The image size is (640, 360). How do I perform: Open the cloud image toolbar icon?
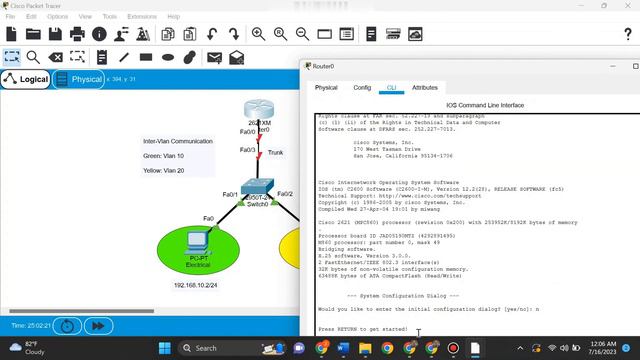(x=415, y=34)
